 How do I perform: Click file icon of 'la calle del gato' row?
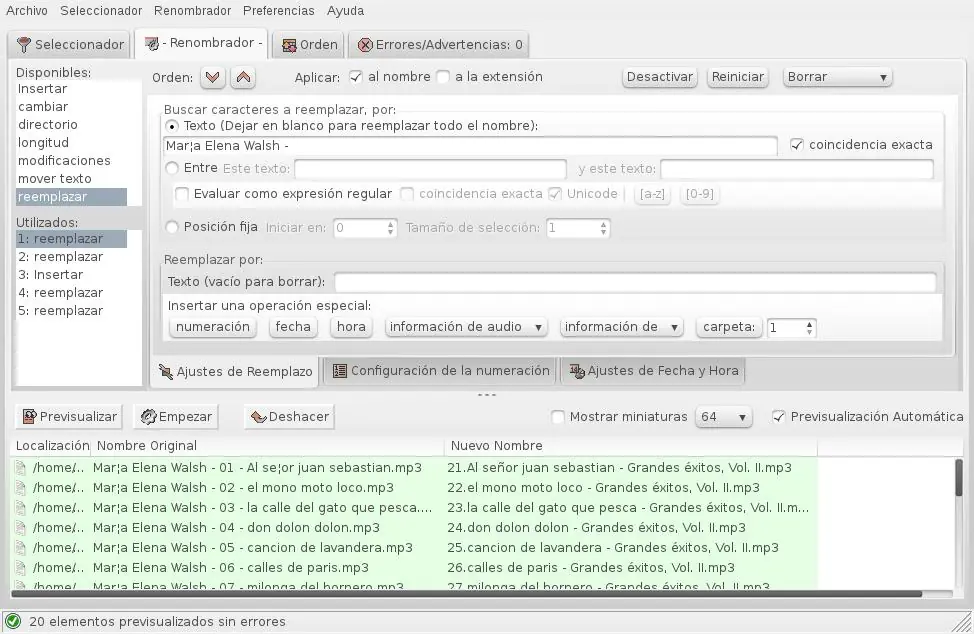21,508
